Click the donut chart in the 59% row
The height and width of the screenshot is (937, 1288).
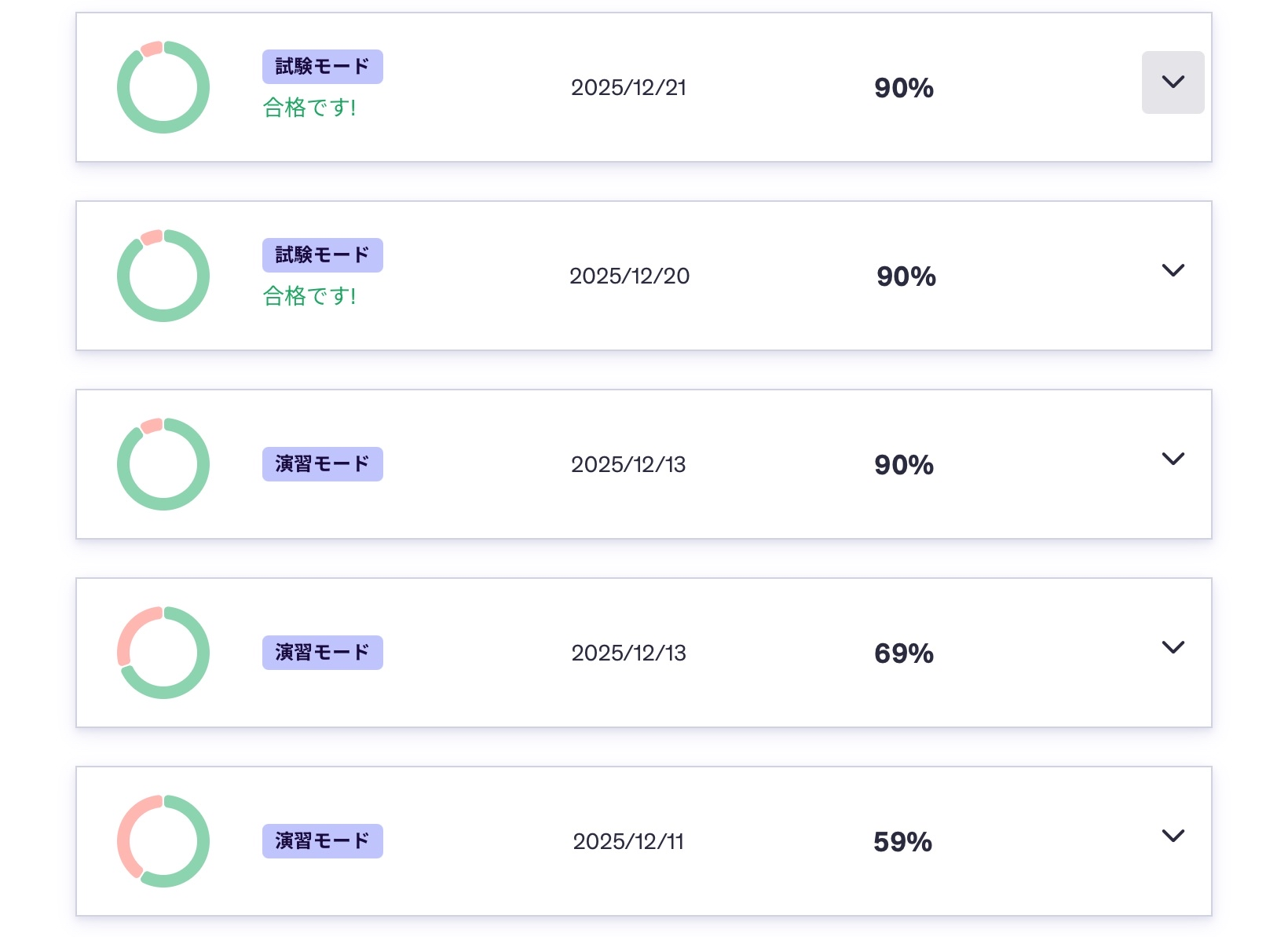[x=163, y=841]
